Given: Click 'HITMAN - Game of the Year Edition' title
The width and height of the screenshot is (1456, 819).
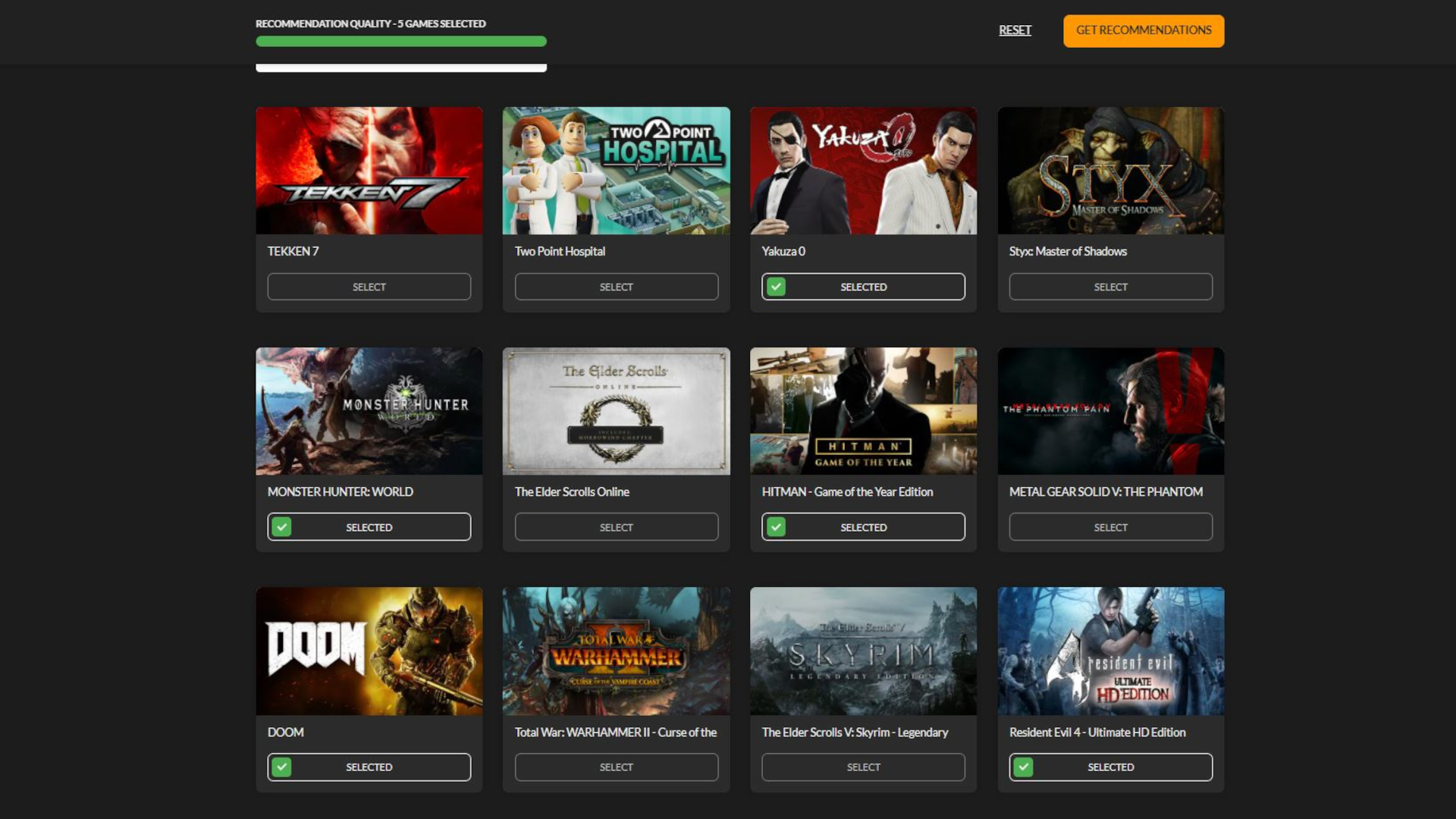Looking at the screenshot, I should [847, 491].
